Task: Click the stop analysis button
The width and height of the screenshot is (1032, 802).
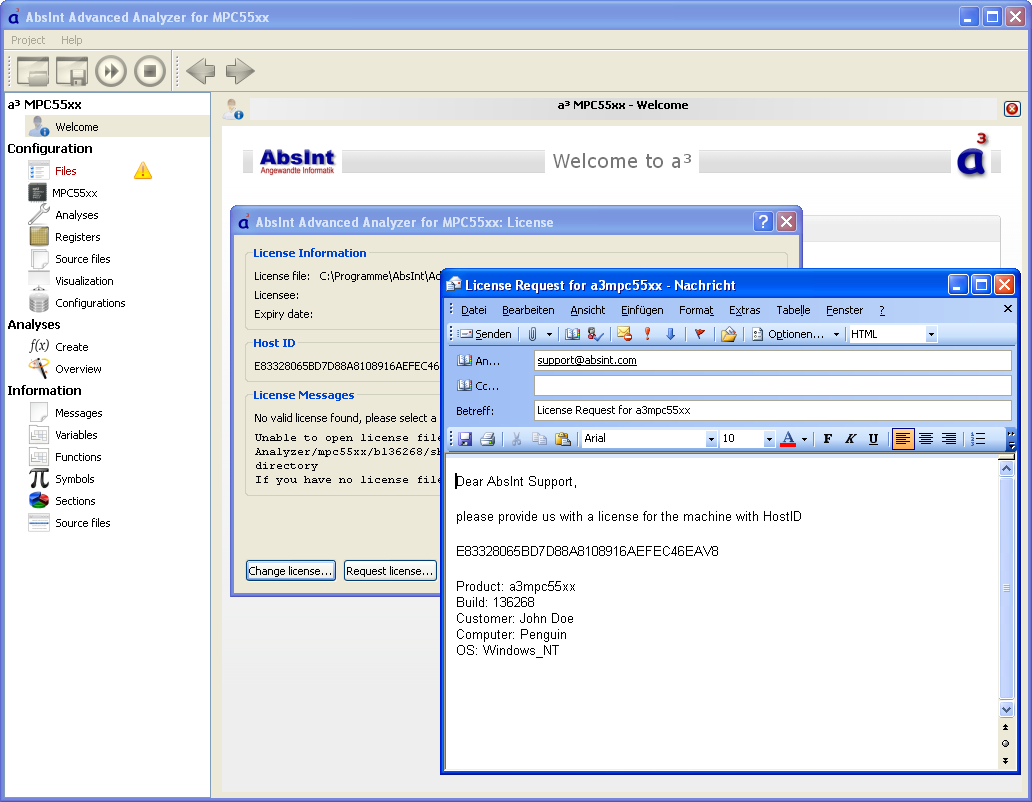Action: pyautogui.click(x=150, y=71)
